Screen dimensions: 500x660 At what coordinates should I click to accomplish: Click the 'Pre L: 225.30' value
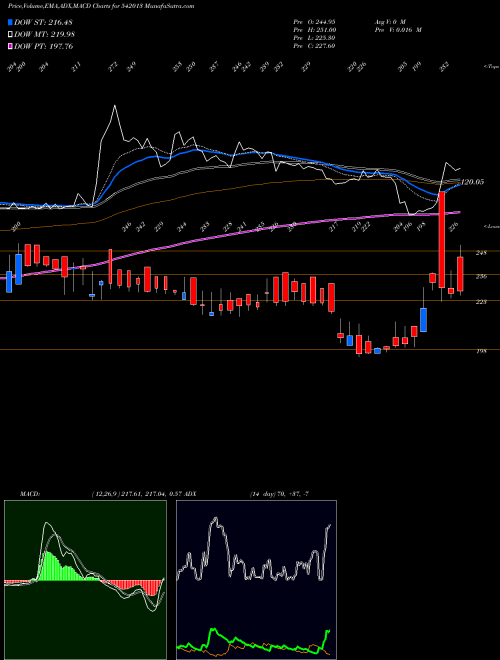tap(314, 38)
